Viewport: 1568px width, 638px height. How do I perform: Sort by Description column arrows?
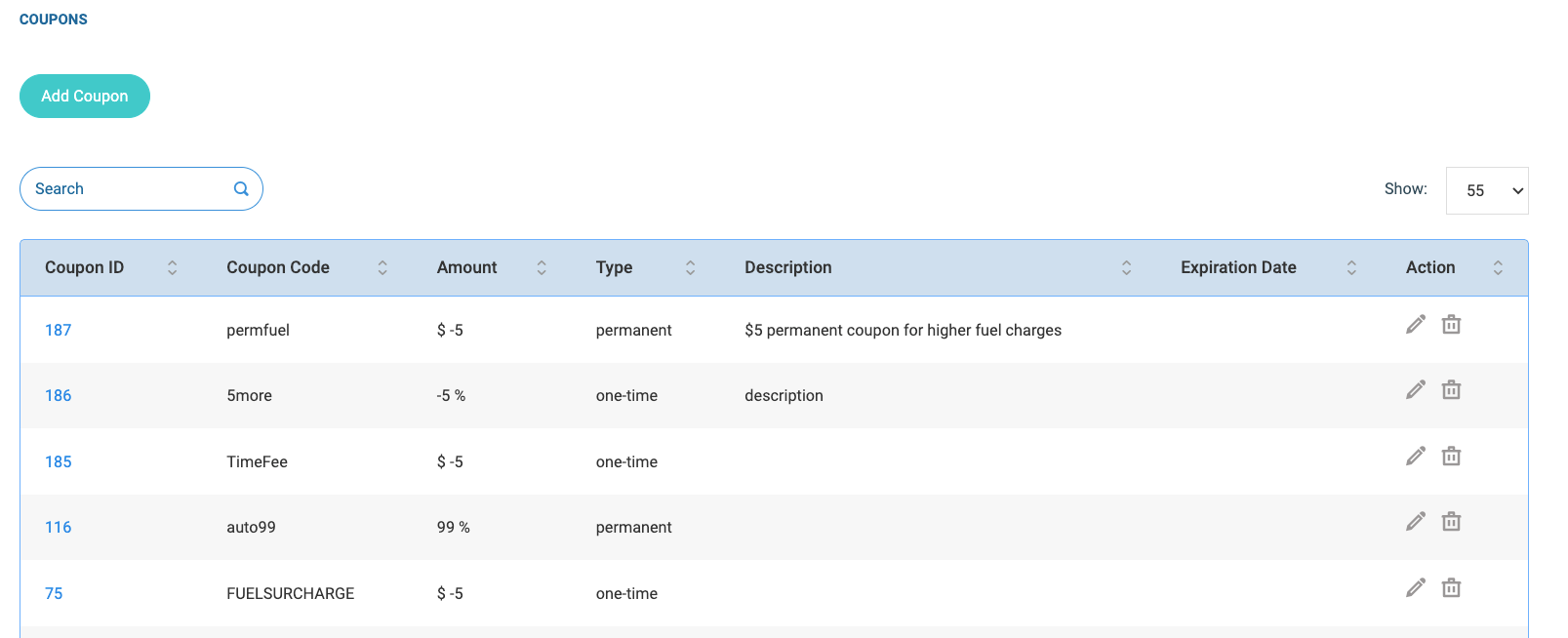[x=1127, y=267]
